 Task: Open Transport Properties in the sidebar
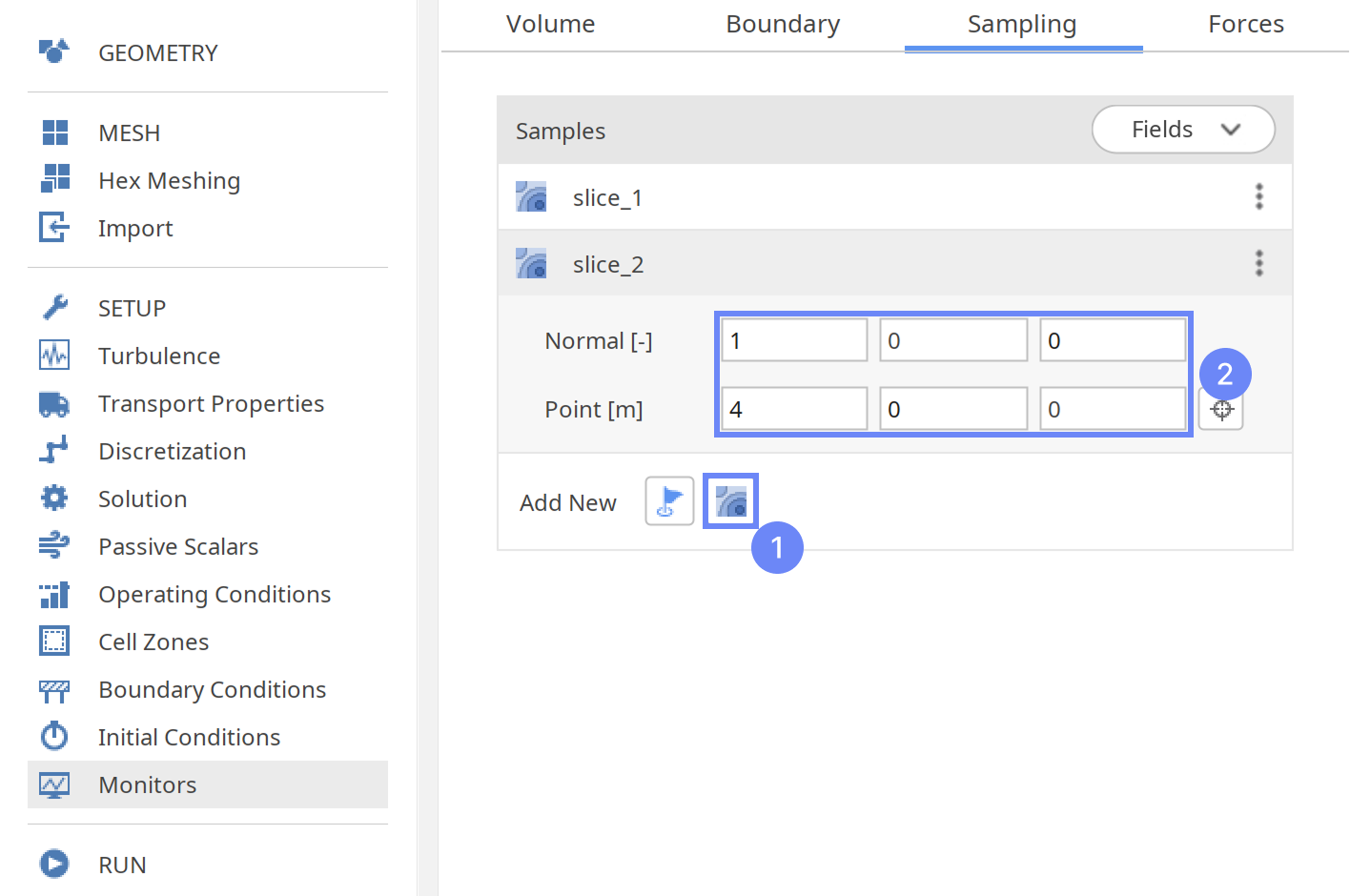(211, 403)
